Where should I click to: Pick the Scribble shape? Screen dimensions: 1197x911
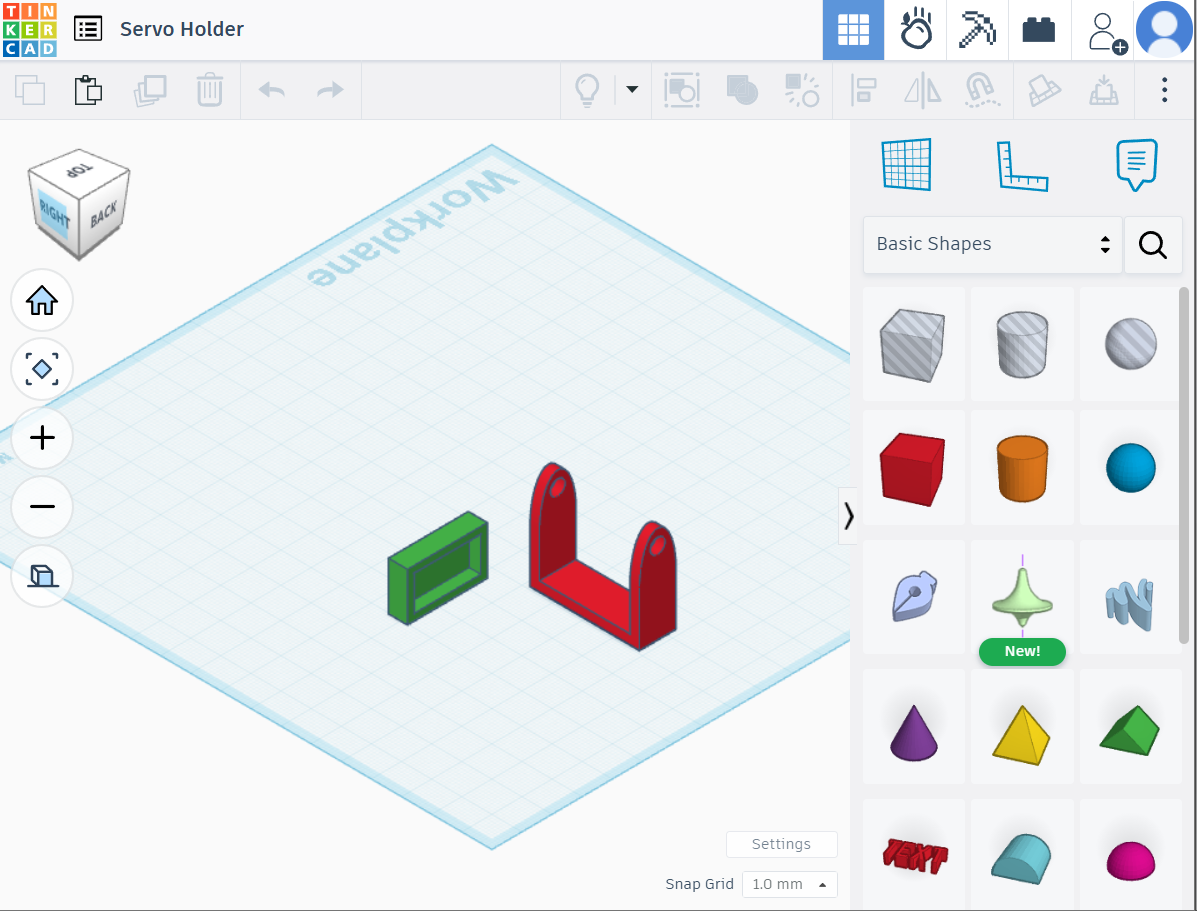(913, 597)
